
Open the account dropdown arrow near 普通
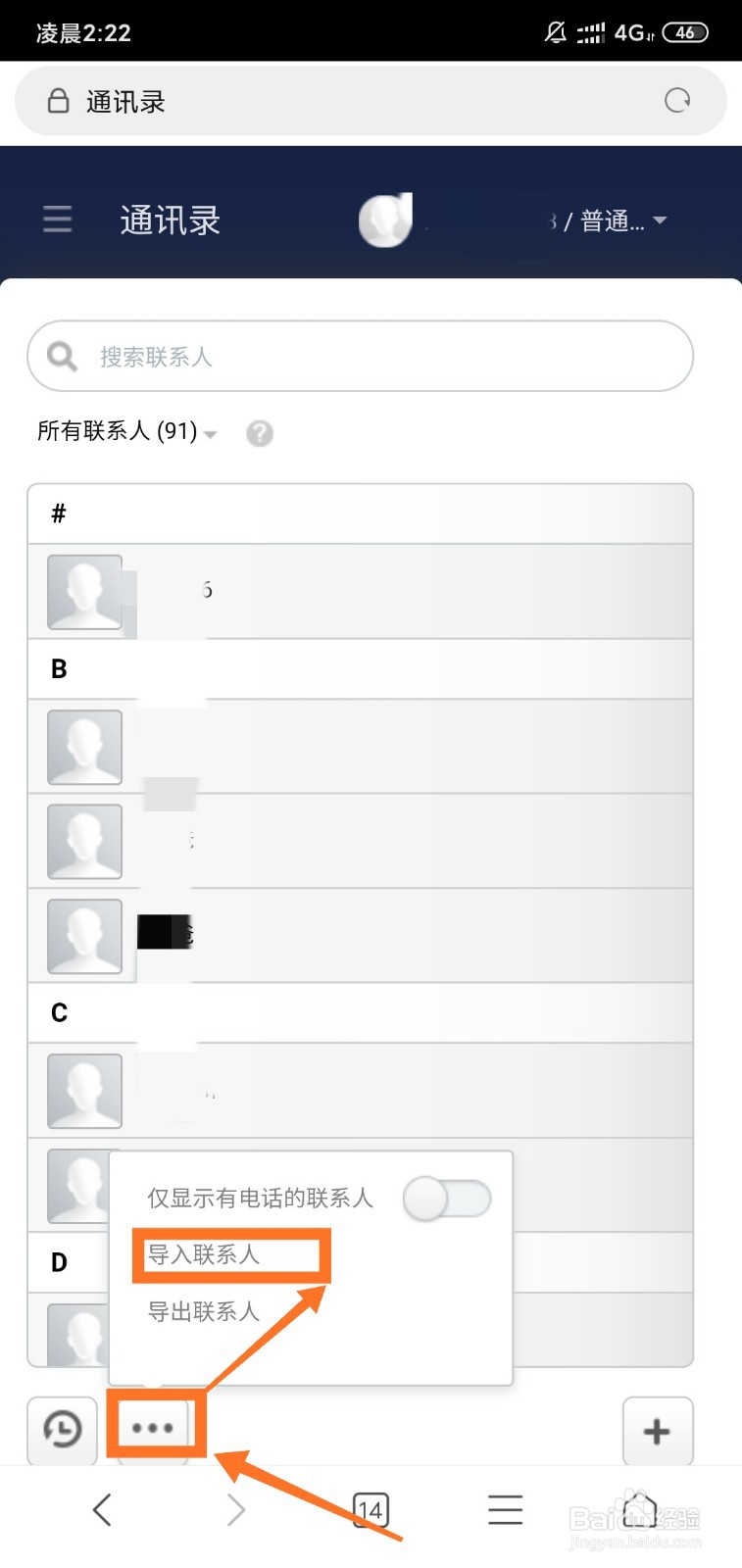click(660, 220)
